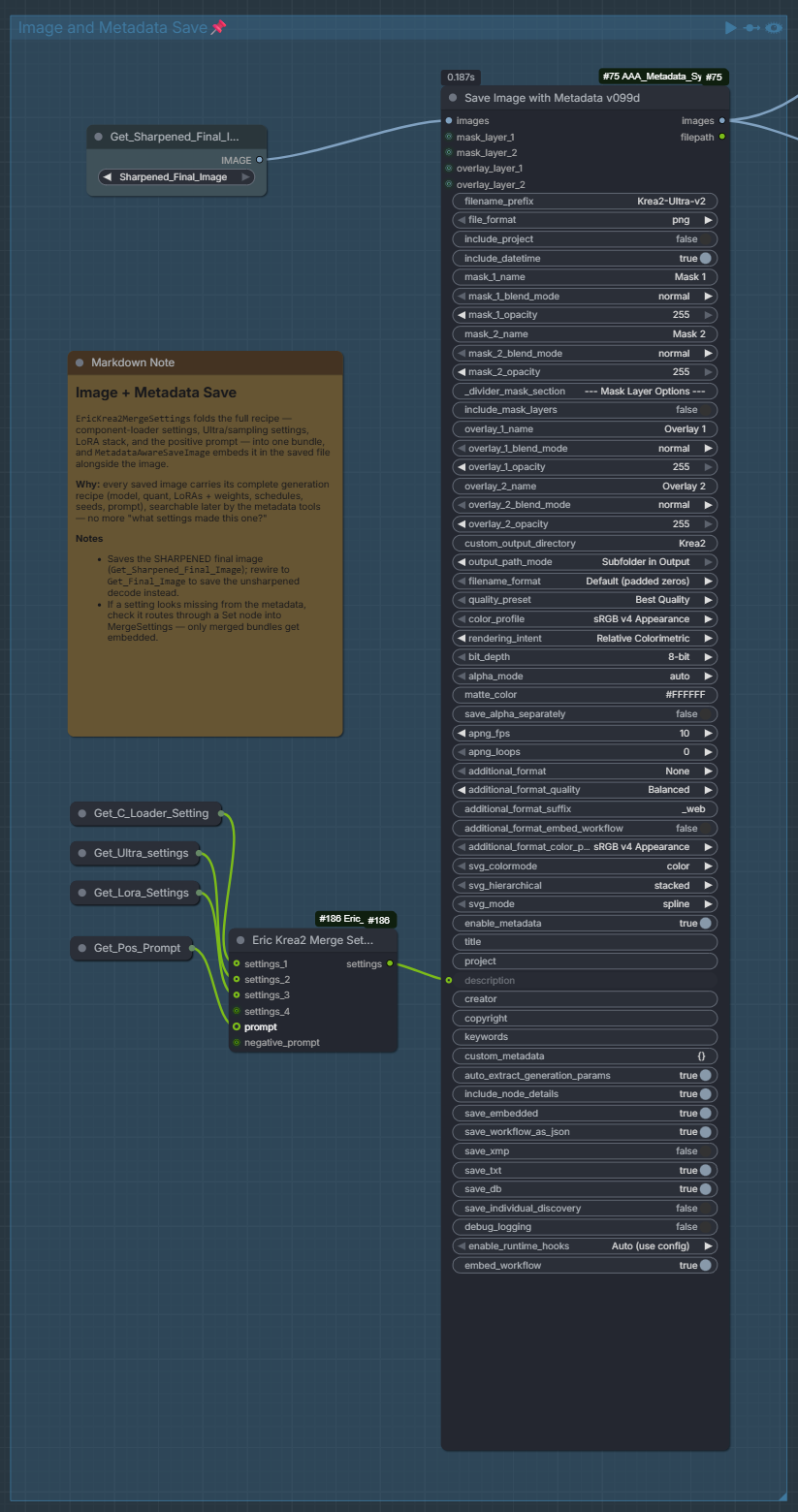
Task: Click the negative_prompt input port
Action: (236, 1043)
